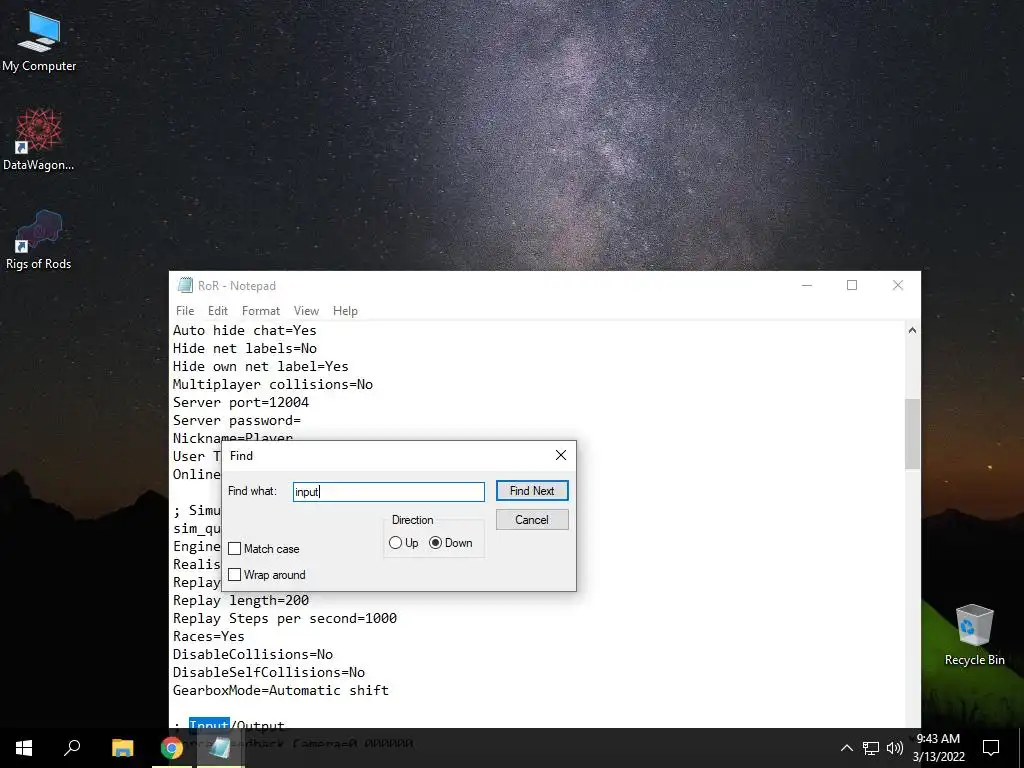Open the File menu in Notepad

(x=185, y=311)
